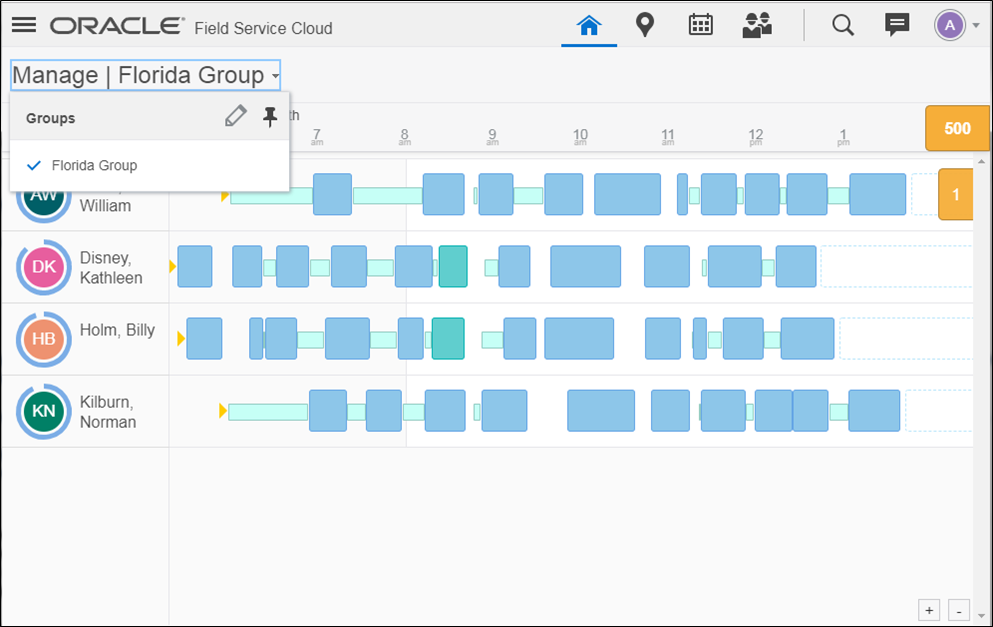Open the chat messages icon
This screenshot has height=627, width=993.
[x=897, y=25]
